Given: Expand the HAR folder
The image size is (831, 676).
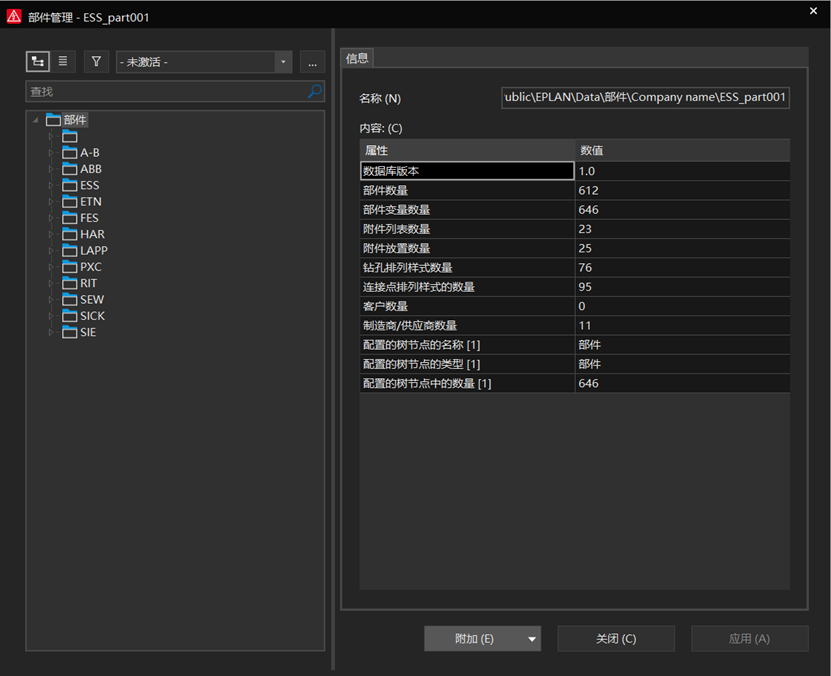Looking at the screenshot, I should tap(51, 235).
